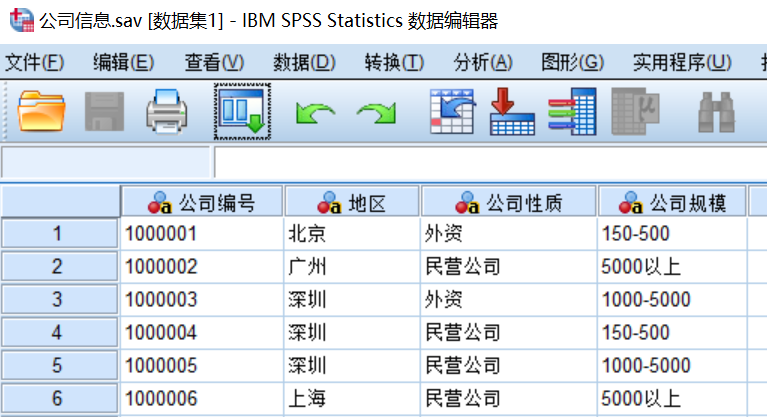Open the 实用程序(U) menu

(682, 63)
